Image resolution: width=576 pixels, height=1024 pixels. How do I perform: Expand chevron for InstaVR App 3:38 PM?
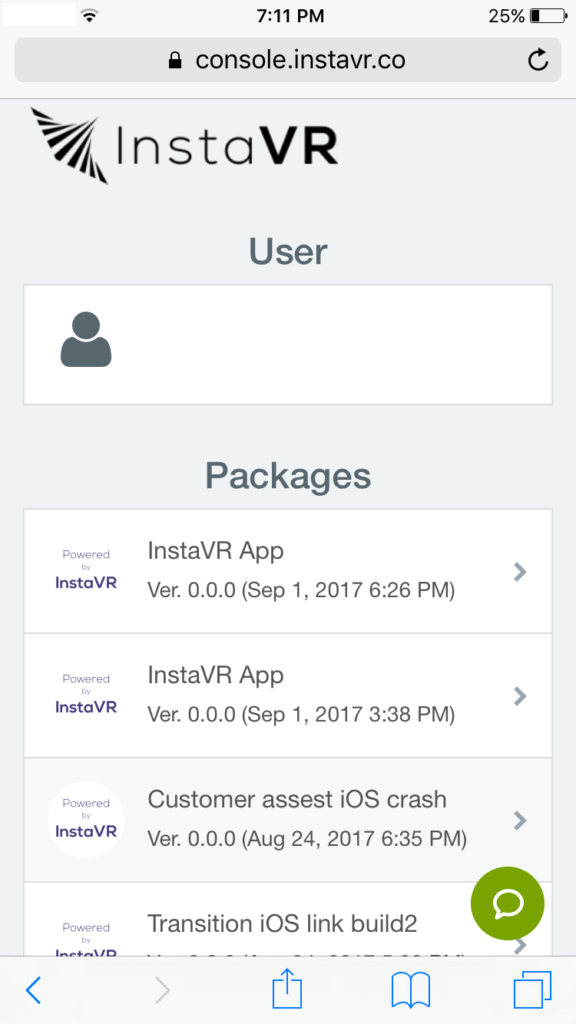pos(520,696)
